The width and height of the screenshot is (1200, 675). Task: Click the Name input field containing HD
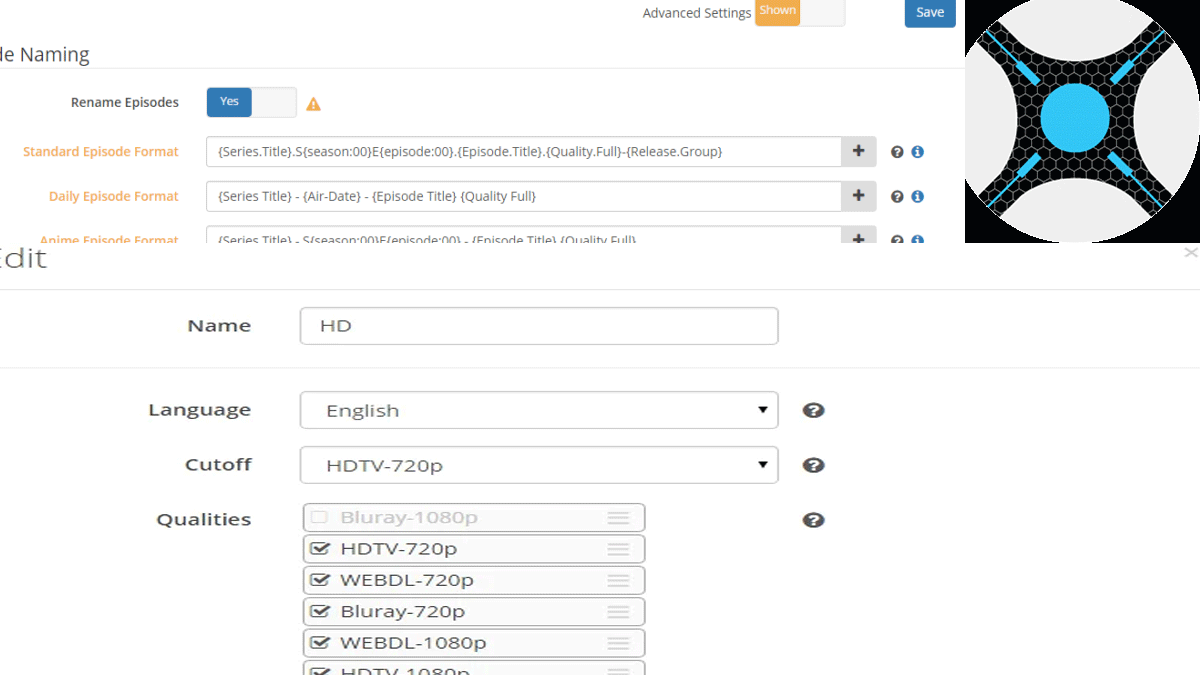click(x=538, y=326)
